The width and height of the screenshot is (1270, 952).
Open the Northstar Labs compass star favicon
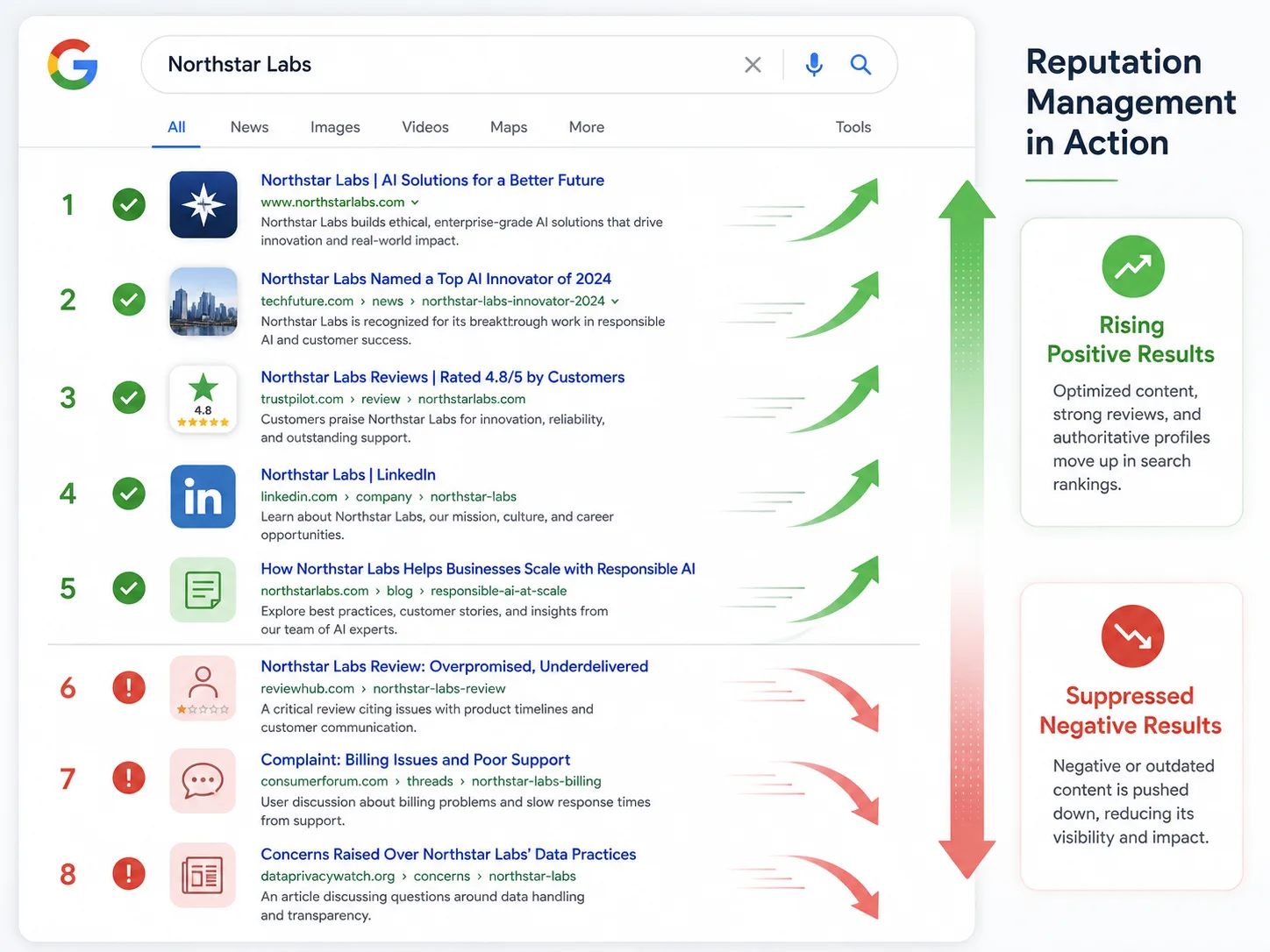(203, 205)
